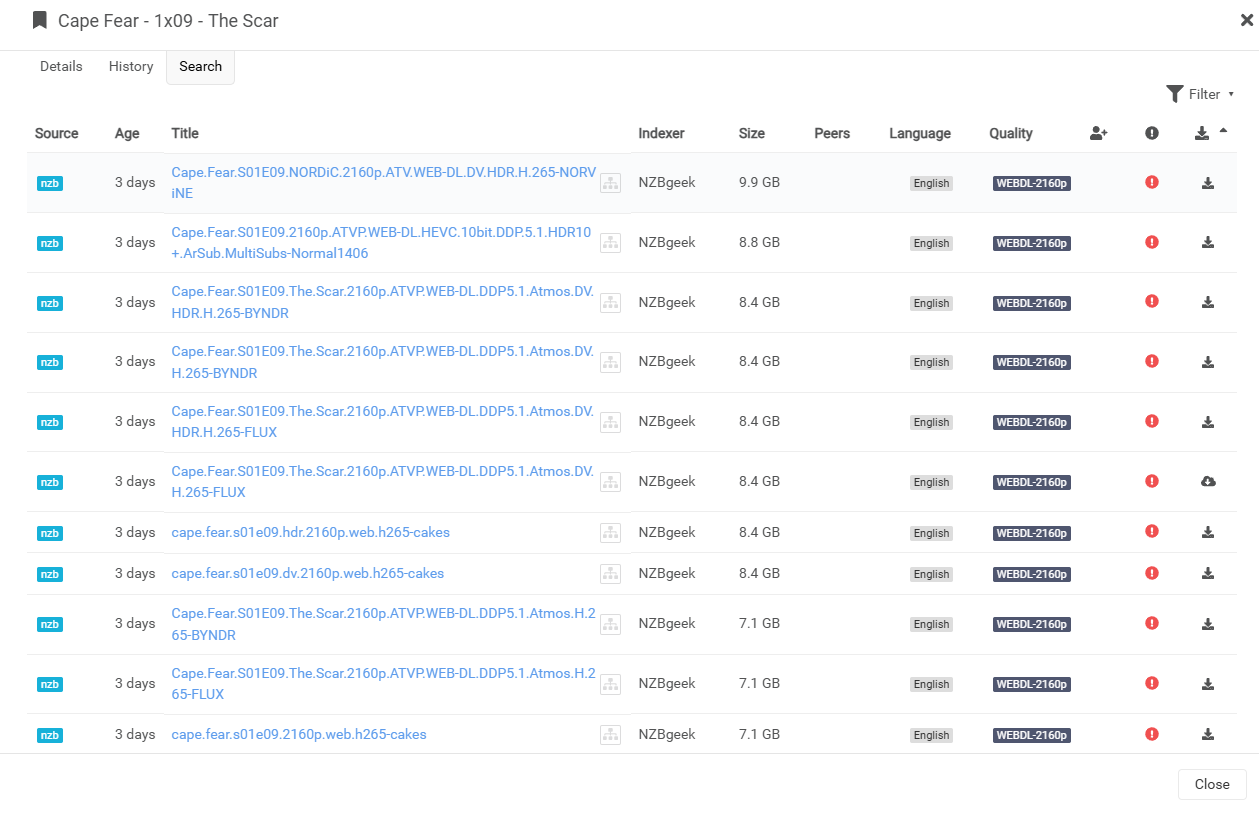Show rejection warning for Atmos.DV.H.265-FLUX row

(1152, 481)
